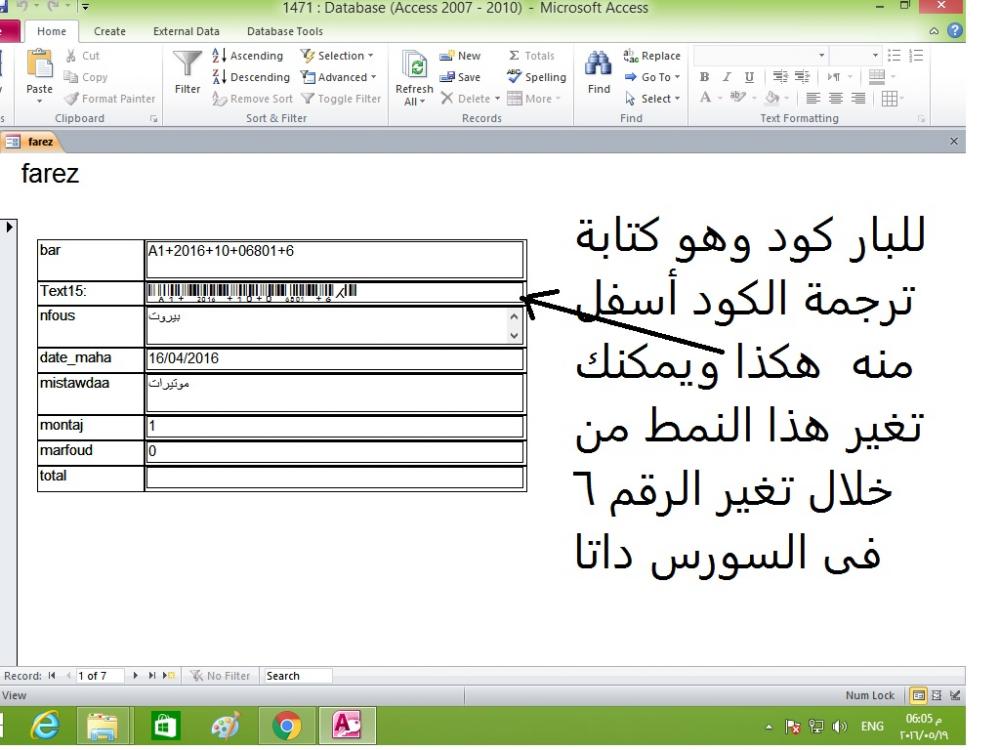Switch to Design View in status bar
This screenshot has height=750, width=1000.
click(x=955, y=695)
